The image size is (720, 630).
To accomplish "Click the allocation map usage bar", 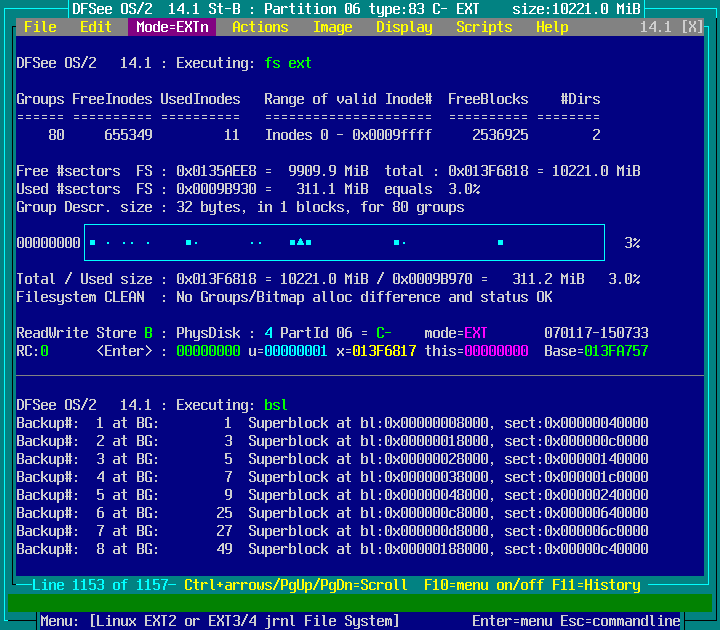I will click(344, 242).
